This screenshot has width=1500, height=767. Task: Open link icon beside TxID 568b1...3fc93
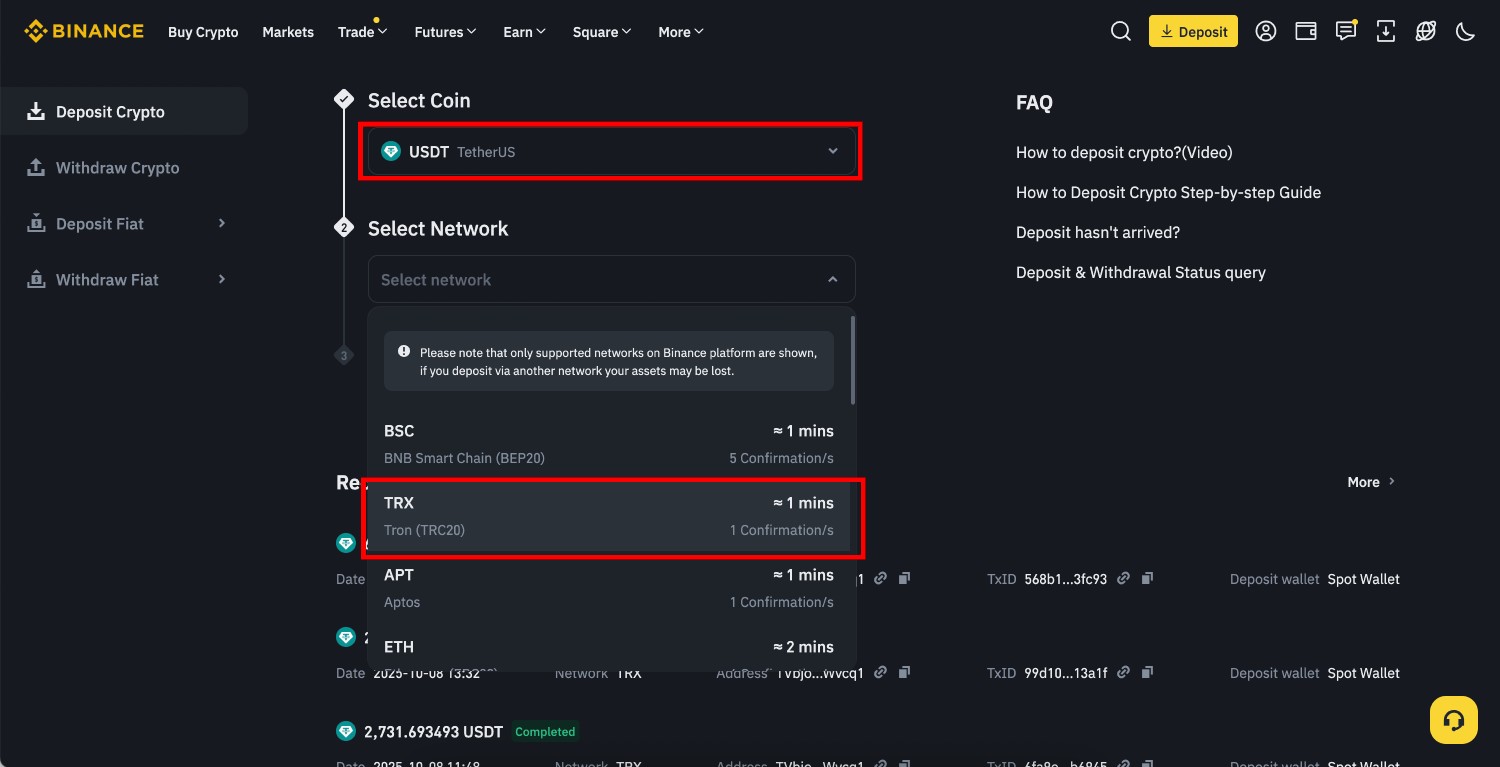tap(1124, 578)
